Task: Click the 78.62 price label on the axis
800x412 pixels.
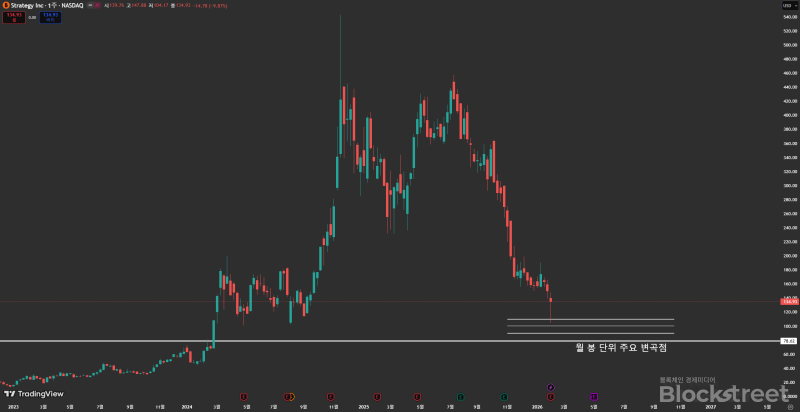Action: (786, 341)
